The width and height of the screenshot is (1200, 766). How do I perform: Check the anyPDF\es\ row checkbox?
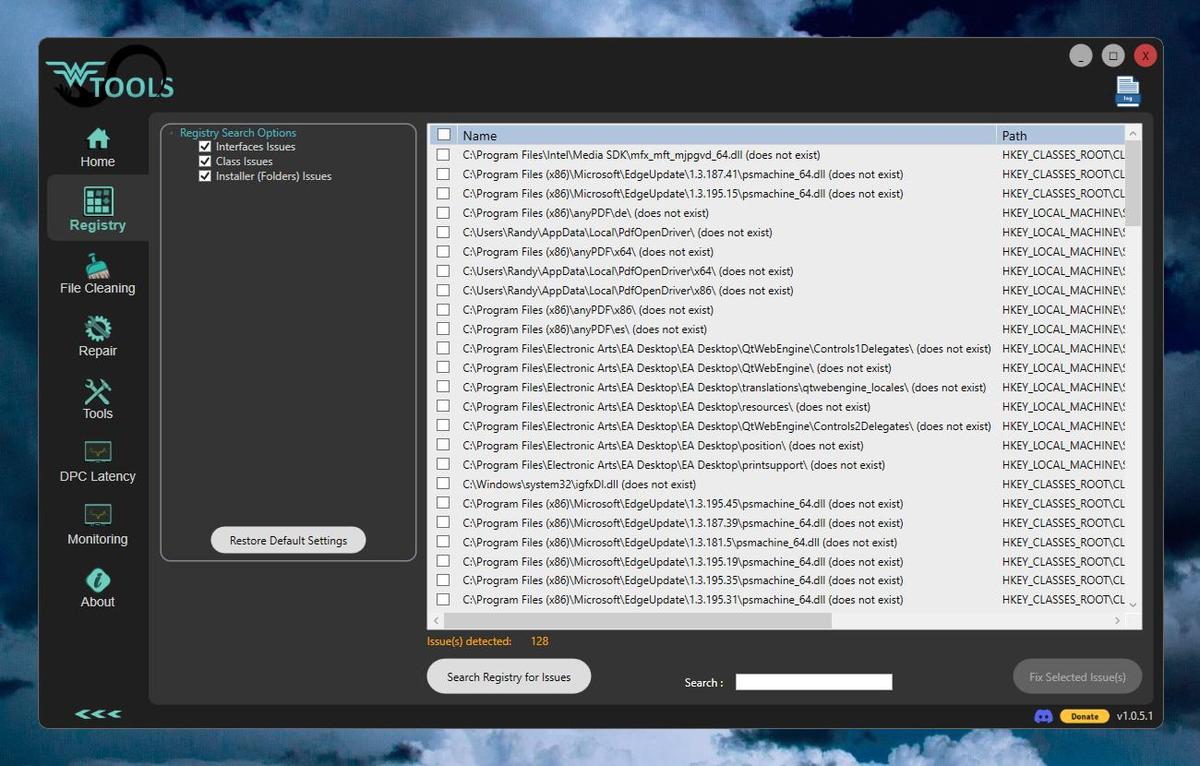(443, 329)
